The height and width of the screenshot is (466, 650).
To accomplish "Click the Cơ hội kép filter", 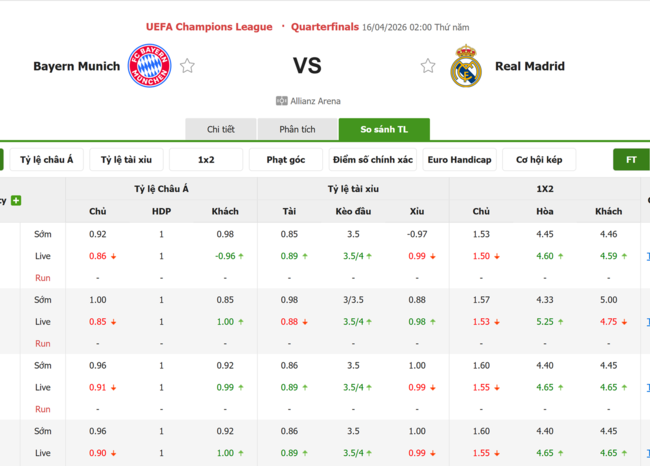I will 539,160.
